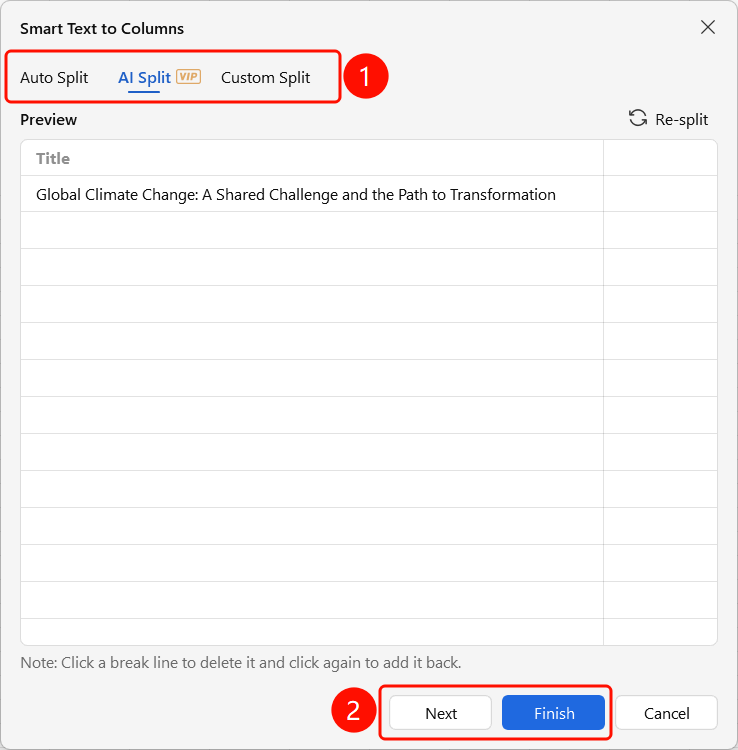Click the red circle marker numbered 2
This screenshot has width=738, height=750.
coord(353,710)
